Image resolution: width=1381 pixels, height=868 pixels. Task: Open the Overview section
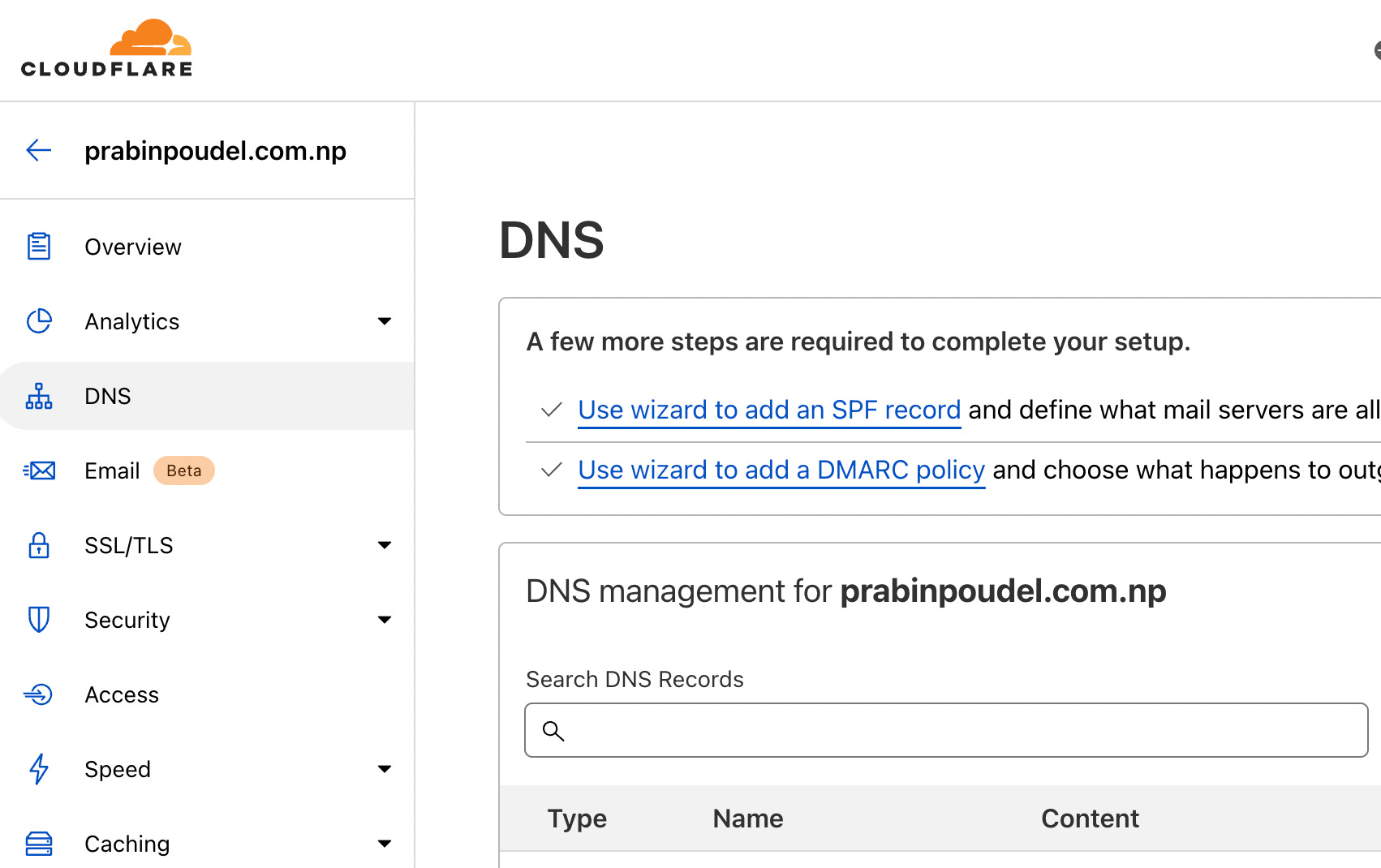tap(207, 247)
